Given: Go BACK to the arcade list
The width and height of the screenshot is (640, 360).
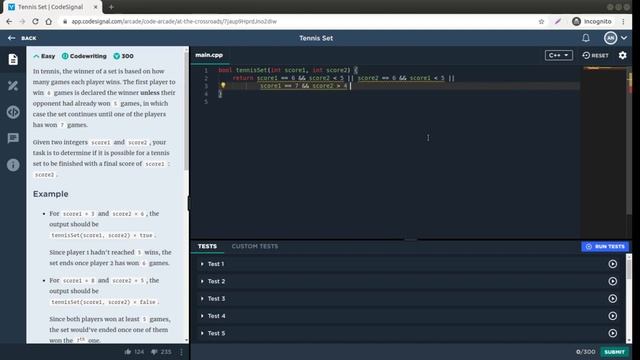Looking at the screenshot, I should [22, 38].
